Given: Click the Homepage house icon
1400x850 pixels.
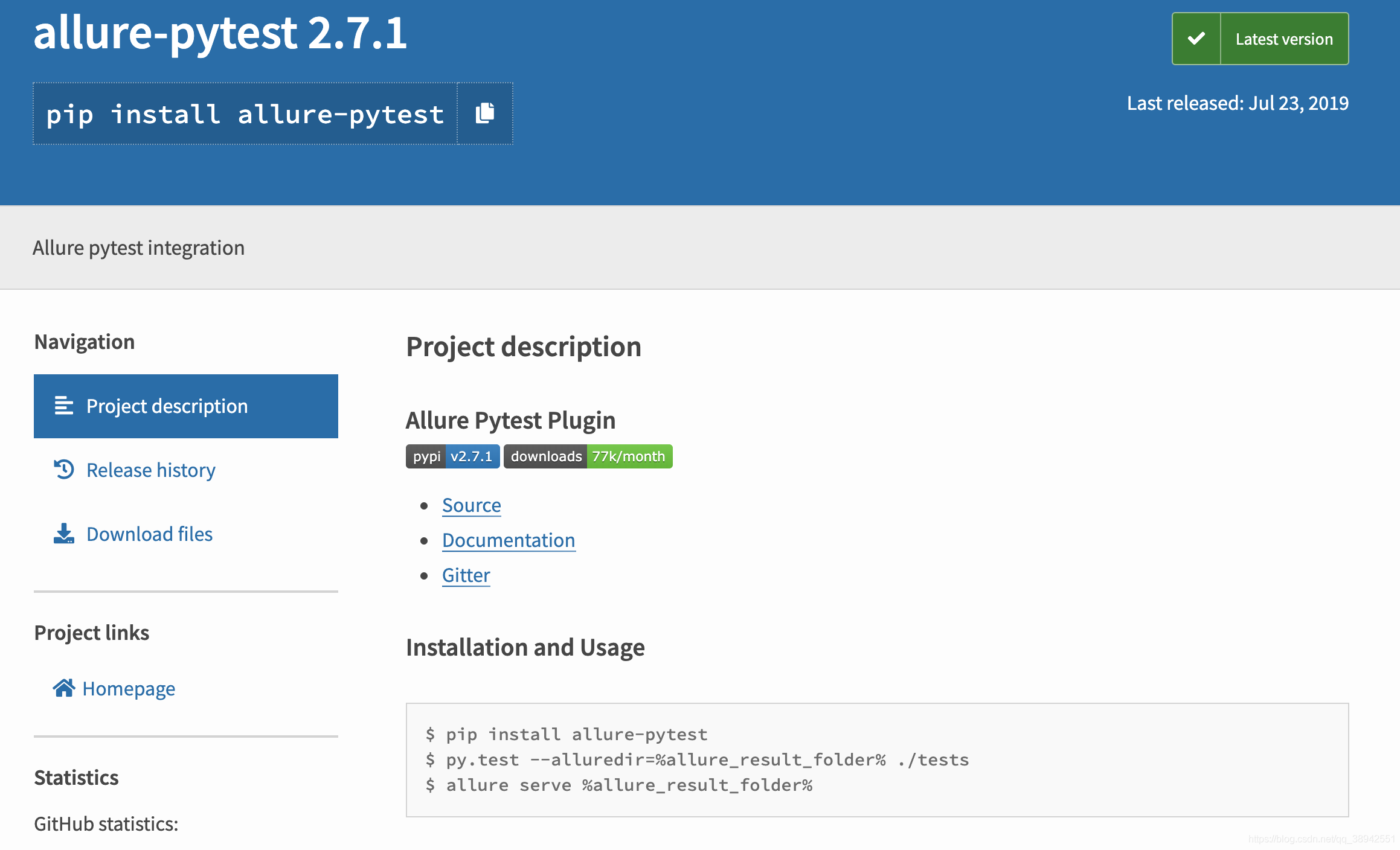Looking at the screenshot, I should [63, 688].
